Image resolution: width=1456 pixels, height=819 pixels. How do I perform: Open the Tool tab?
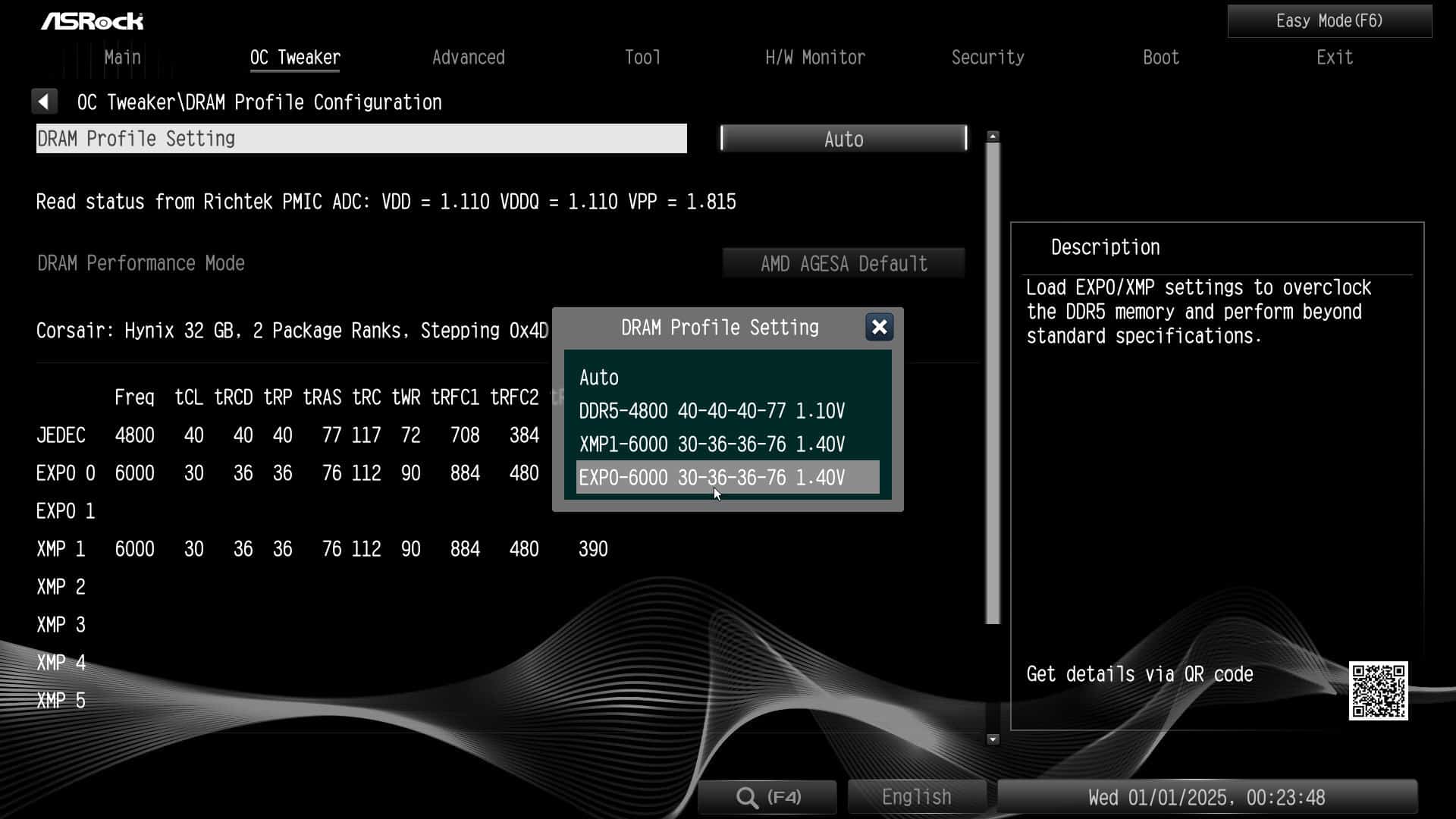642,58
